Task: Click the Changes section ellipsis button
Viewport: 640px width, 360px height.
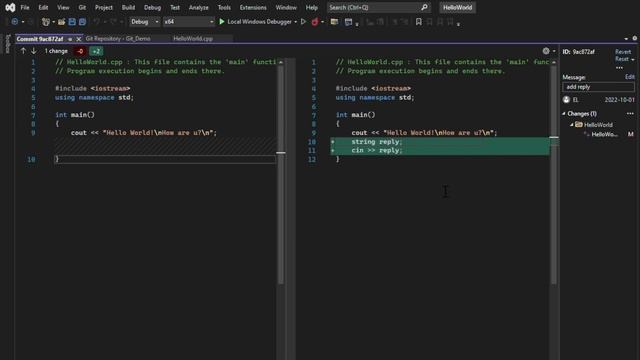Action: 630,113
